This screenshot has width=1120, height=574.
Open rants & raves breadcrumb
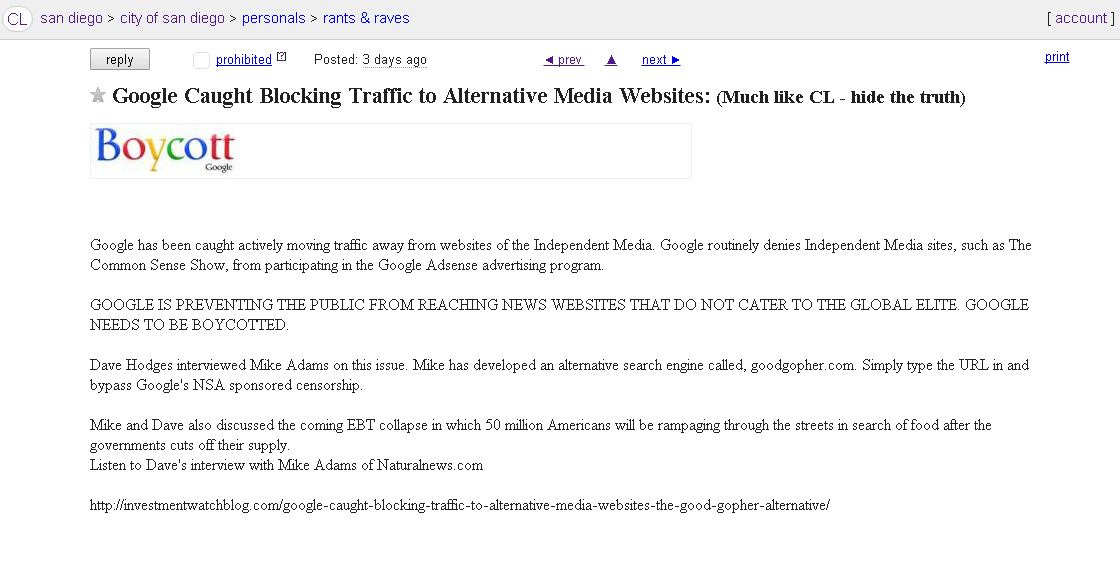[366, 18]
